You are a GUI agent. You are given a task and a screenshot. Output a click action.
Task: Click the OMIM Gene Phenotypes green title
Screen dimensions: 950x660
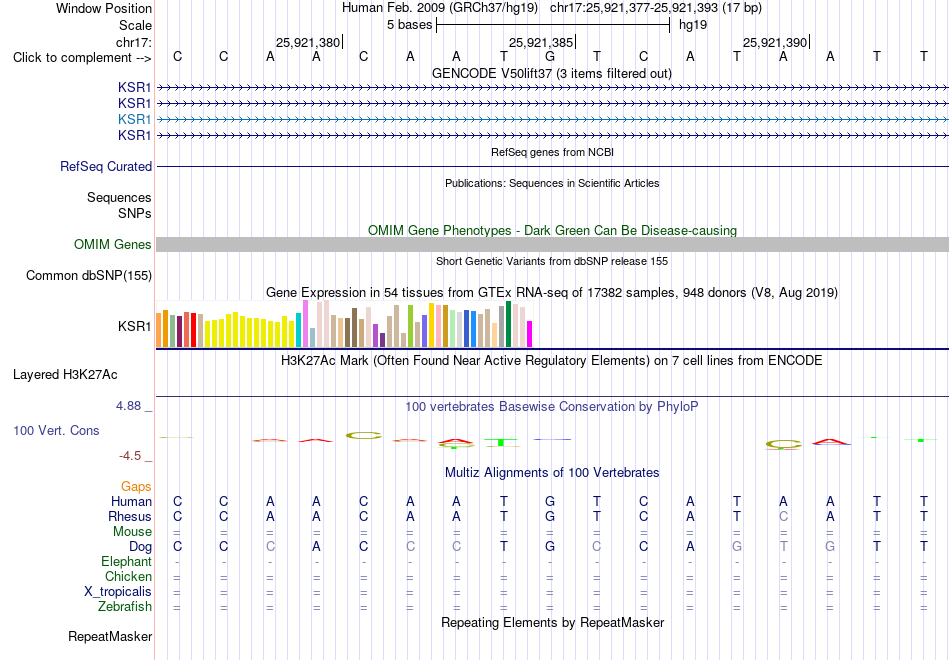(552, 230)
